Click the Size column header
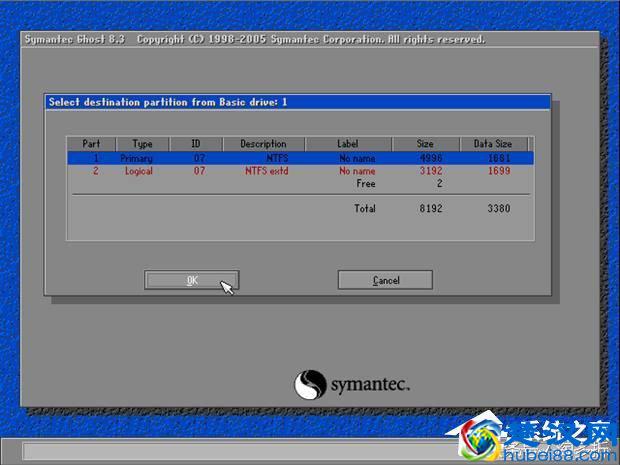Viewport: 620px width, 465px height. [x=427, y=144]
